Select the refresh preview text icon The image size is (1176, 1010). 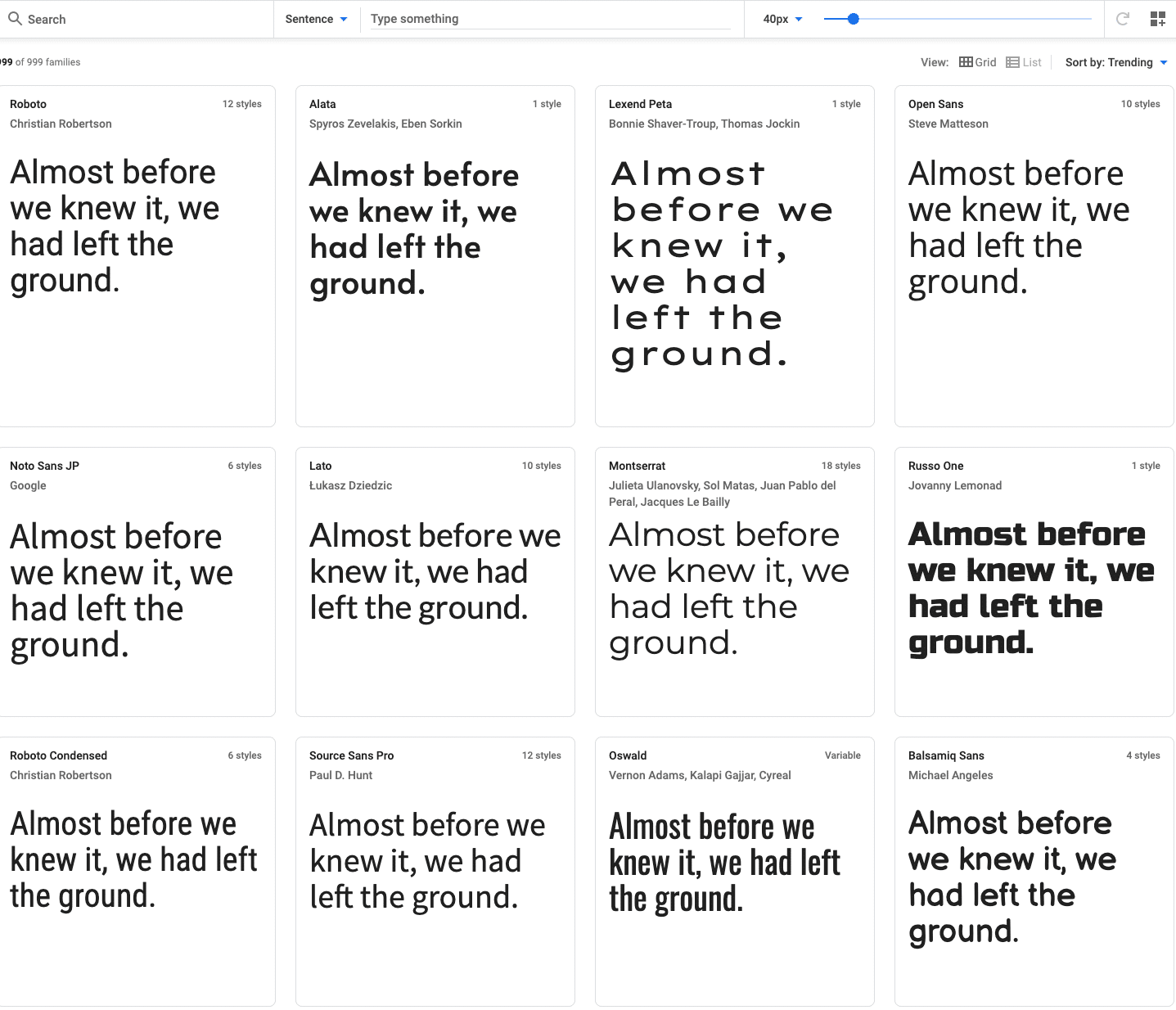point(1122,19)
